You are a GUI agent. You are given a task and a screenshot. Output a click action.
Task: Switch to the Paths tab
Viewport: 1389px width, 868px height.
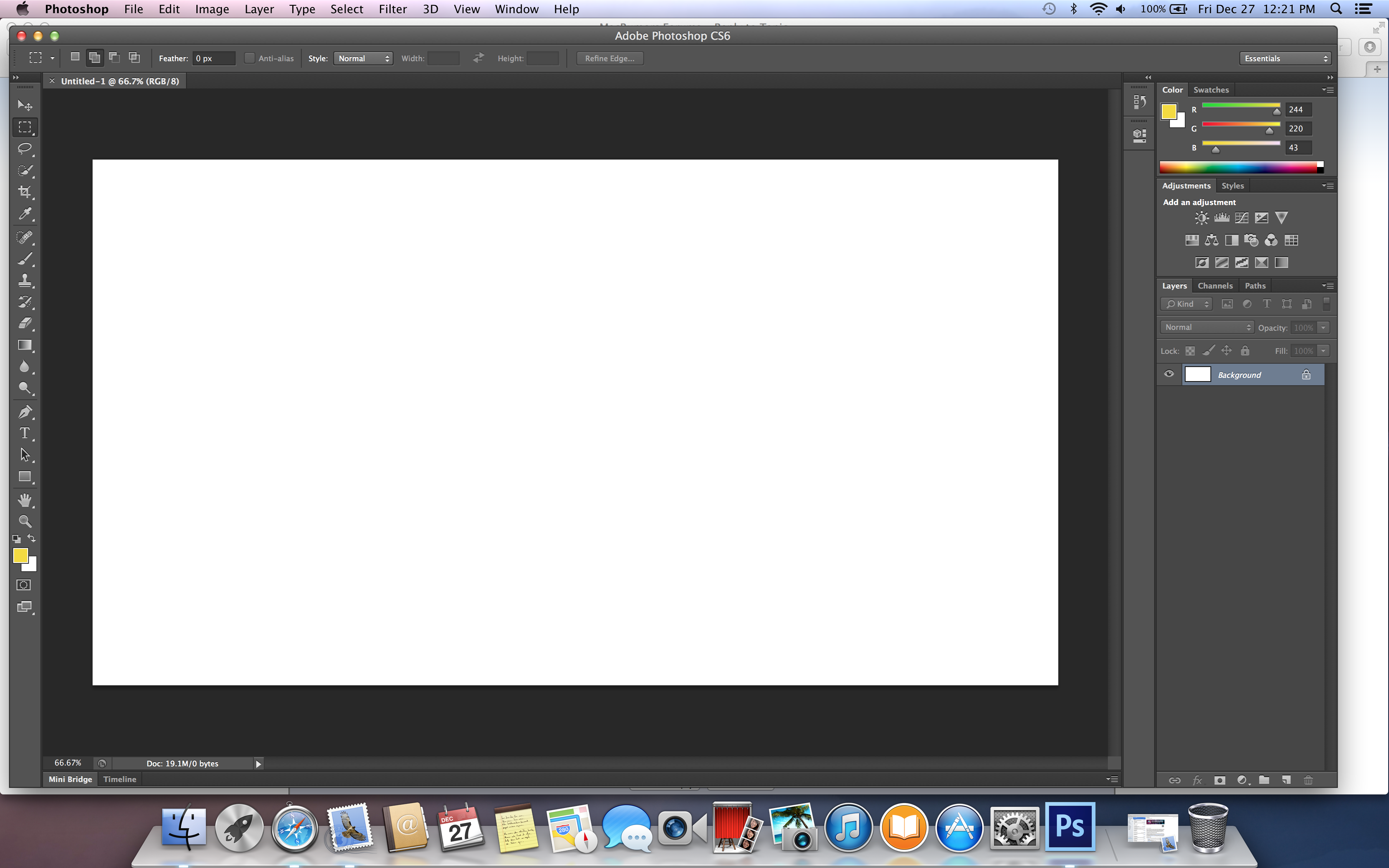coord(1255,285)
